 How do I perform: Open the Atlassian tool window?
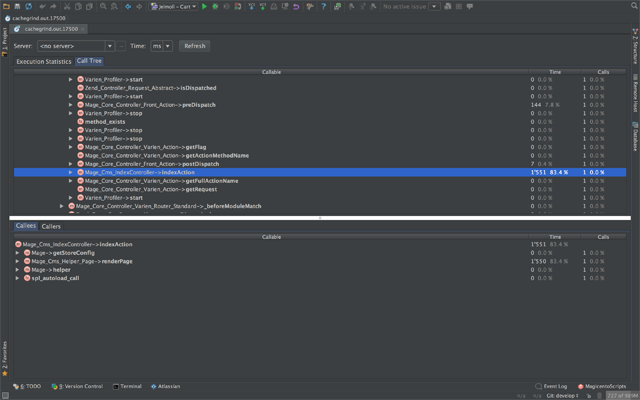(x=165, y=386)
